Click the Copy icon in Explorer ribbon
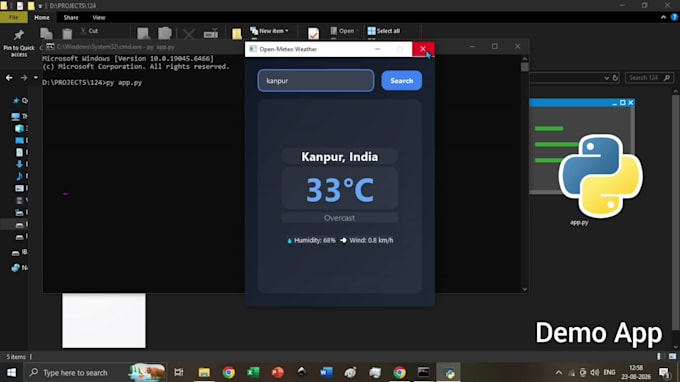The height and width of the screenshot is (382, 680). point(46,33)
